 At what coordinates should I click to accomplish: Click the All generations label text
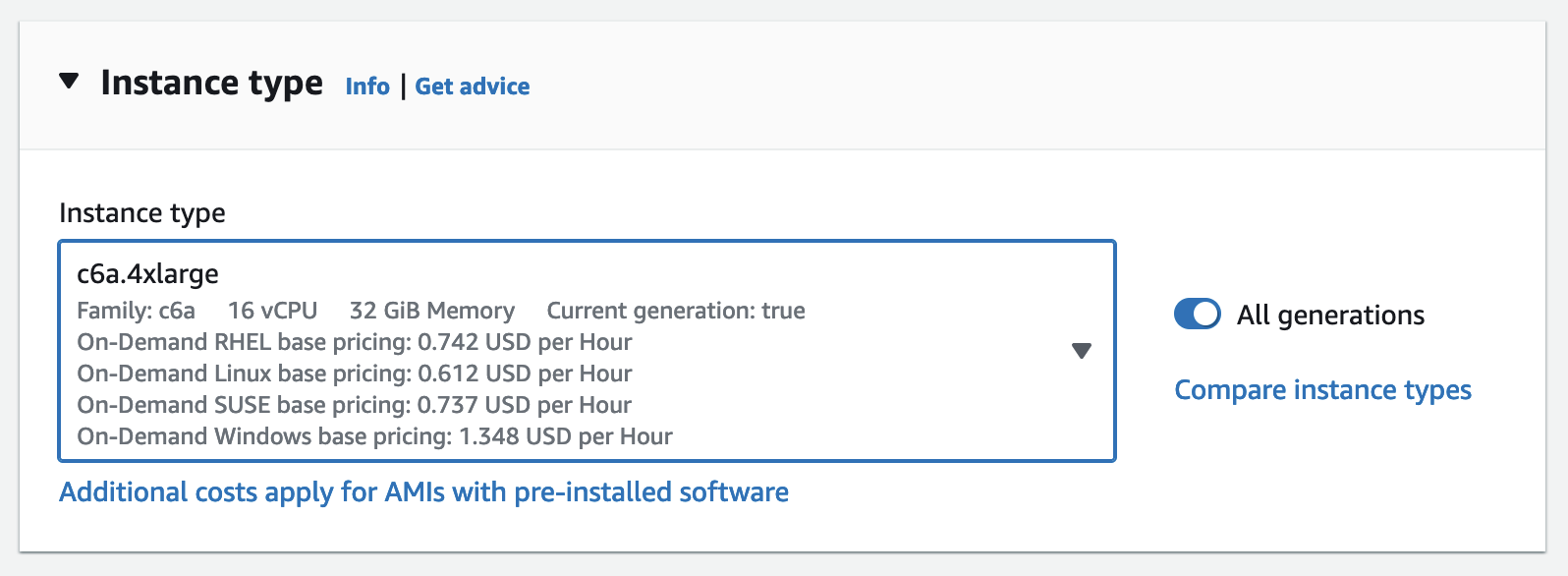pos(1330,316)
